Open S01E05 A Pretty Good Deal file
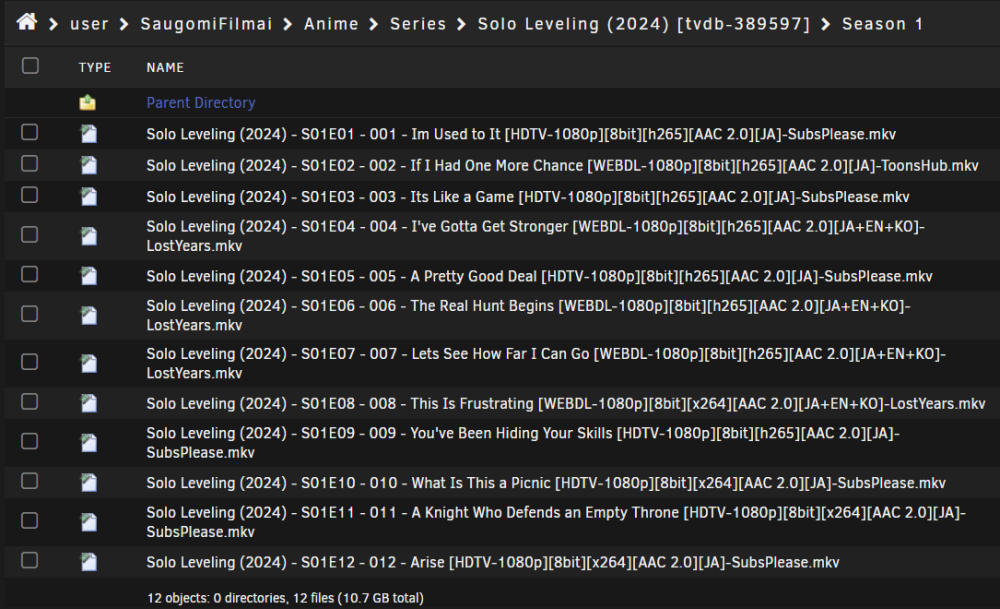Image resolution: width=1000 pixels, height=609 pixels. click(539, 276)
